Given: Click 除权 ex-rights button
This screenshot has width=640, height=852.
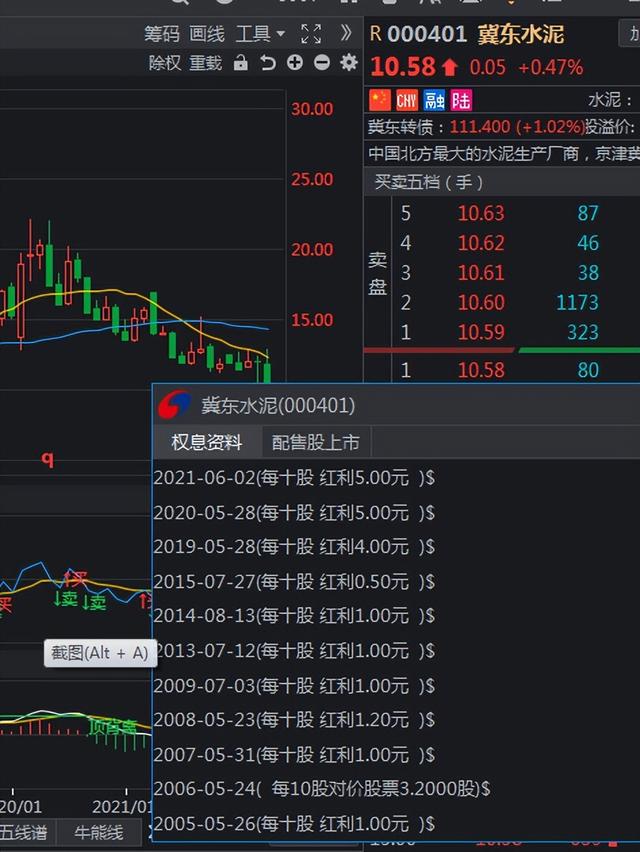Looking at the screenshot, I should [165, 63].
